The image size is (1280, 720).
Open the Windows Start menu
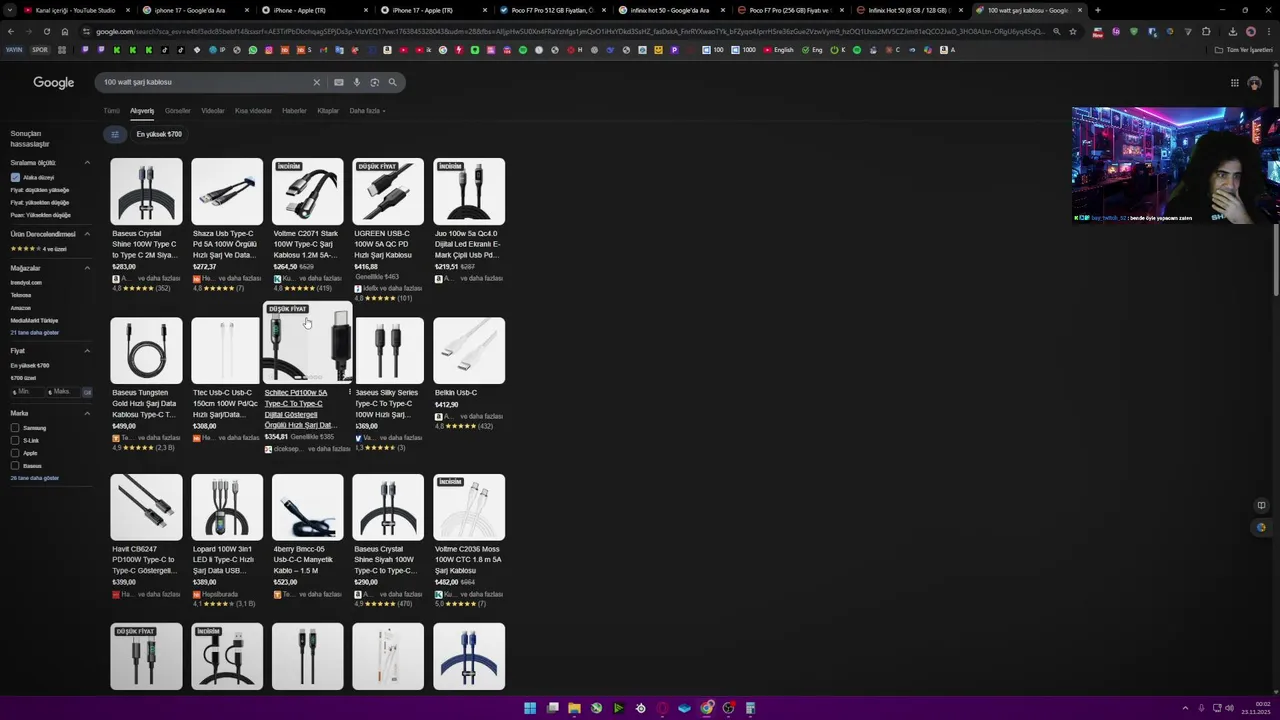tap(530, 708)
